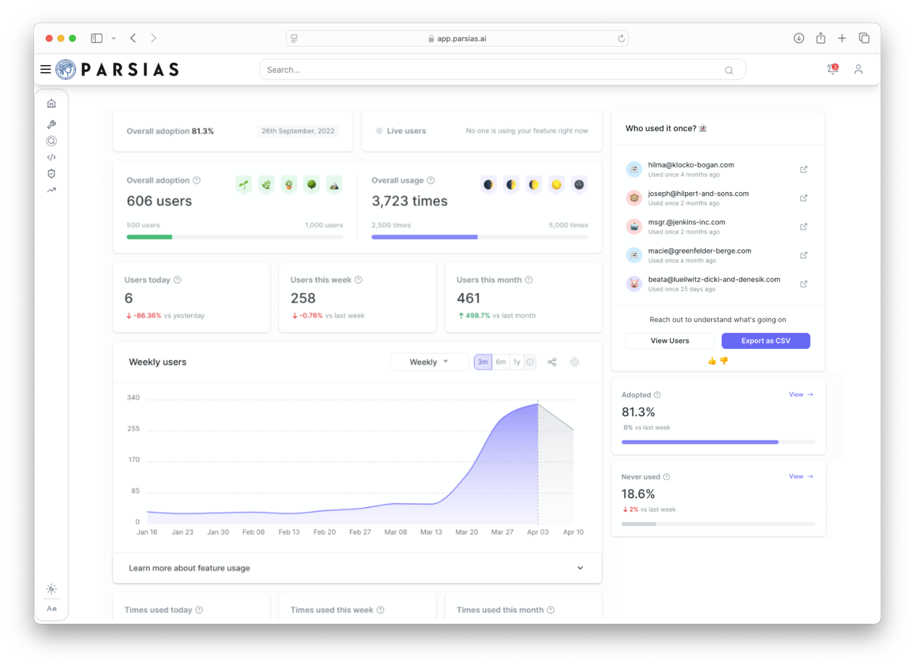Open the Weekly interval dropdown
Viewport: 914px width, 668px height.
(x=429, y=362)
